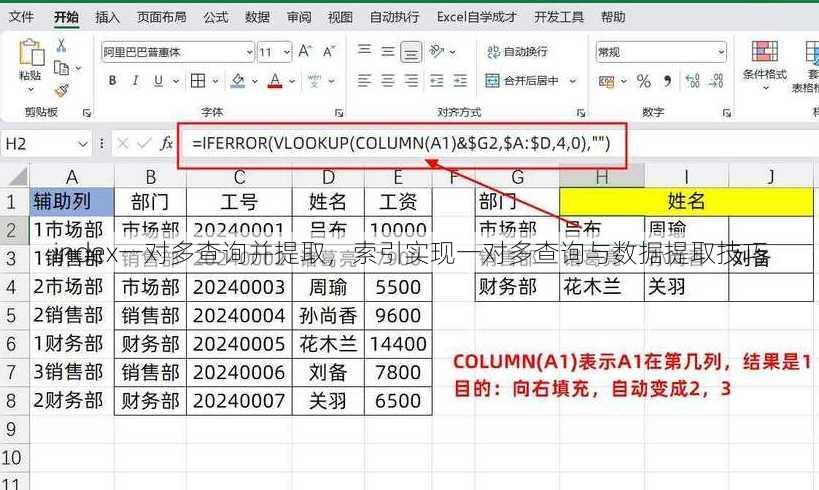This screenshot has width=819, height=490.
Task: Switch to the 数据 tab
Action: 258,17
